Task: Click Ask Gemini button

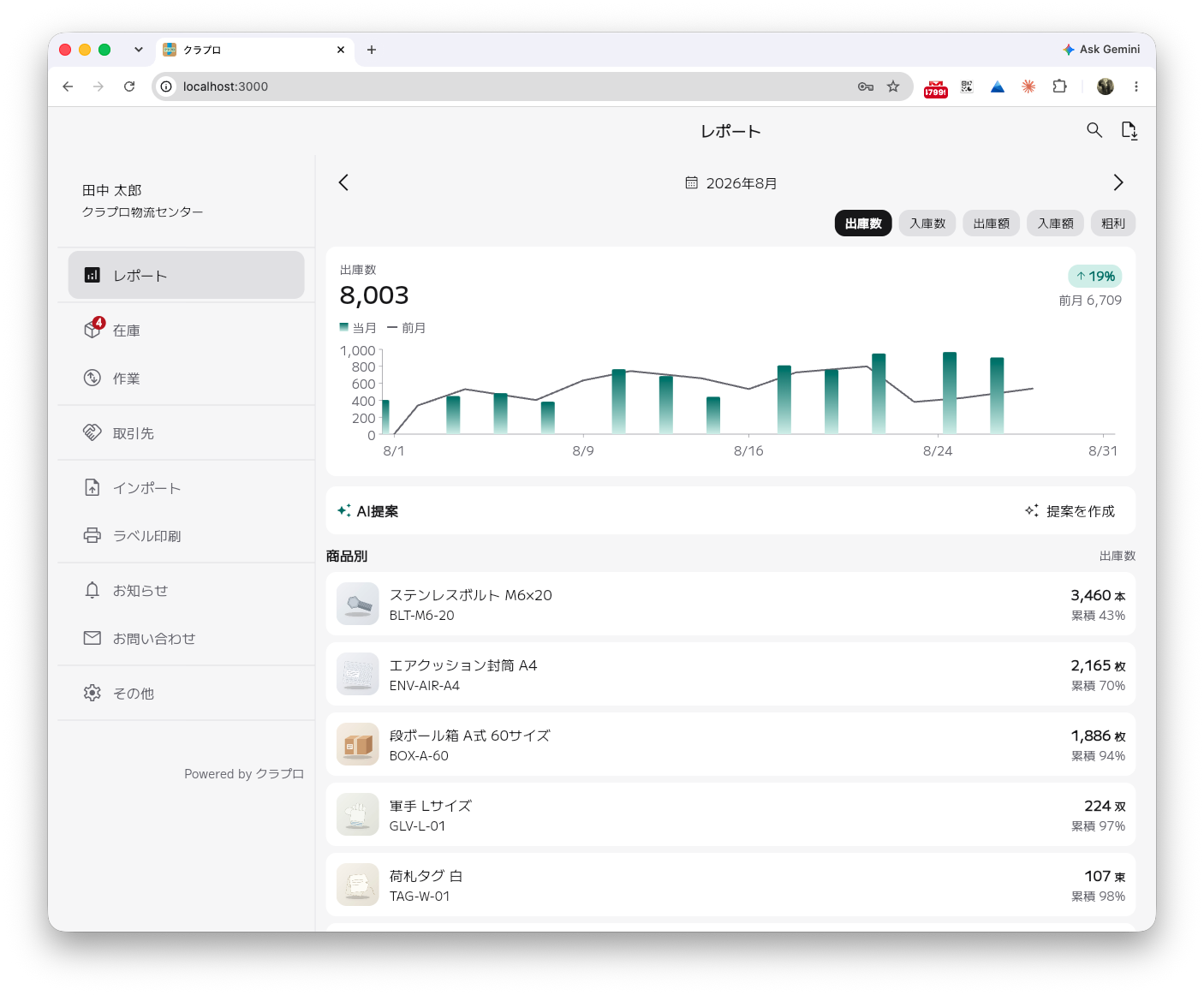Action: click(x=1101, y=50)
